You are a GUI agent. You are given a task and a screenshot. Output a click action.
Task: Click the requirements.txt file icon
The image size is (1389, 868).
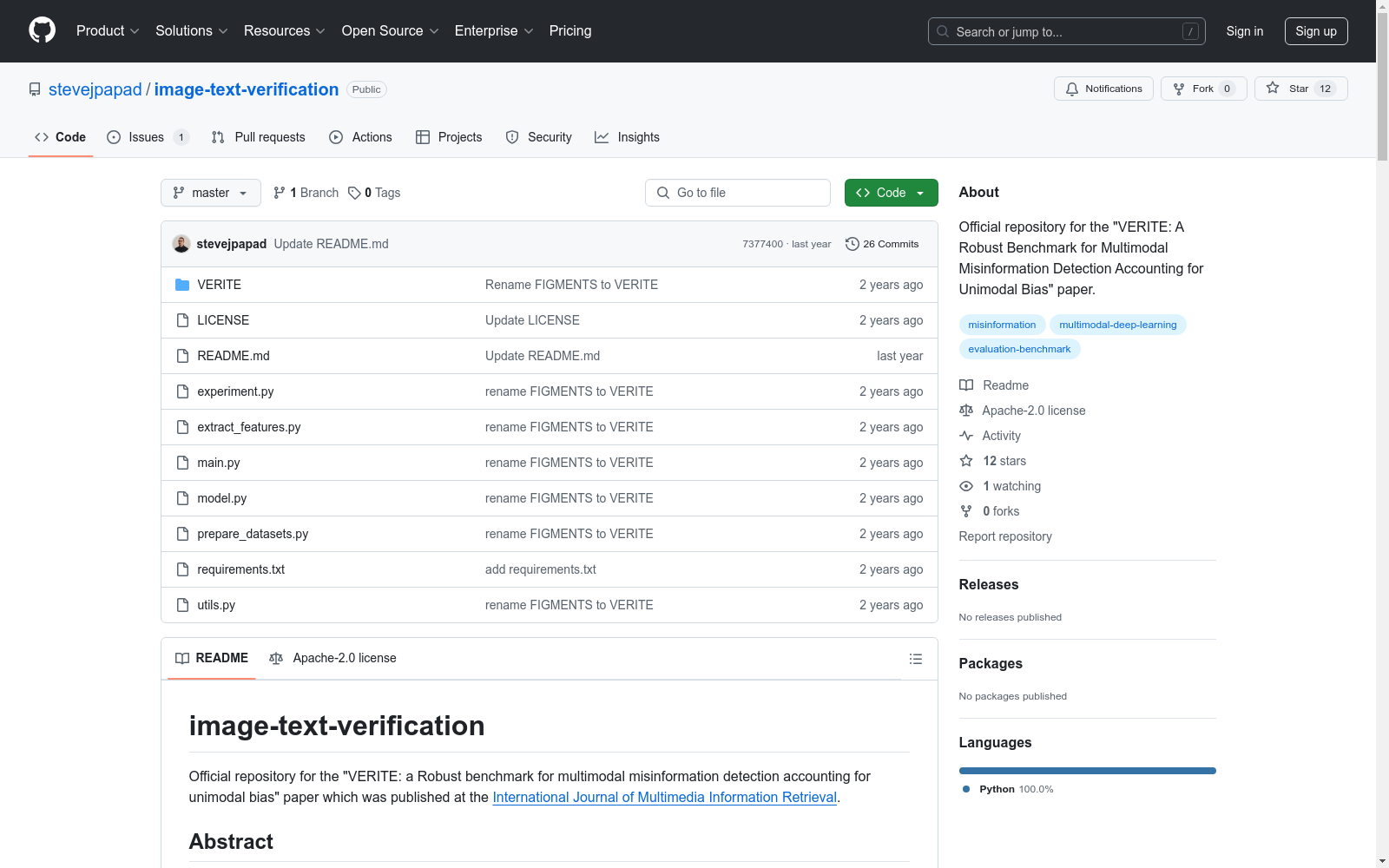pos(182,569)
